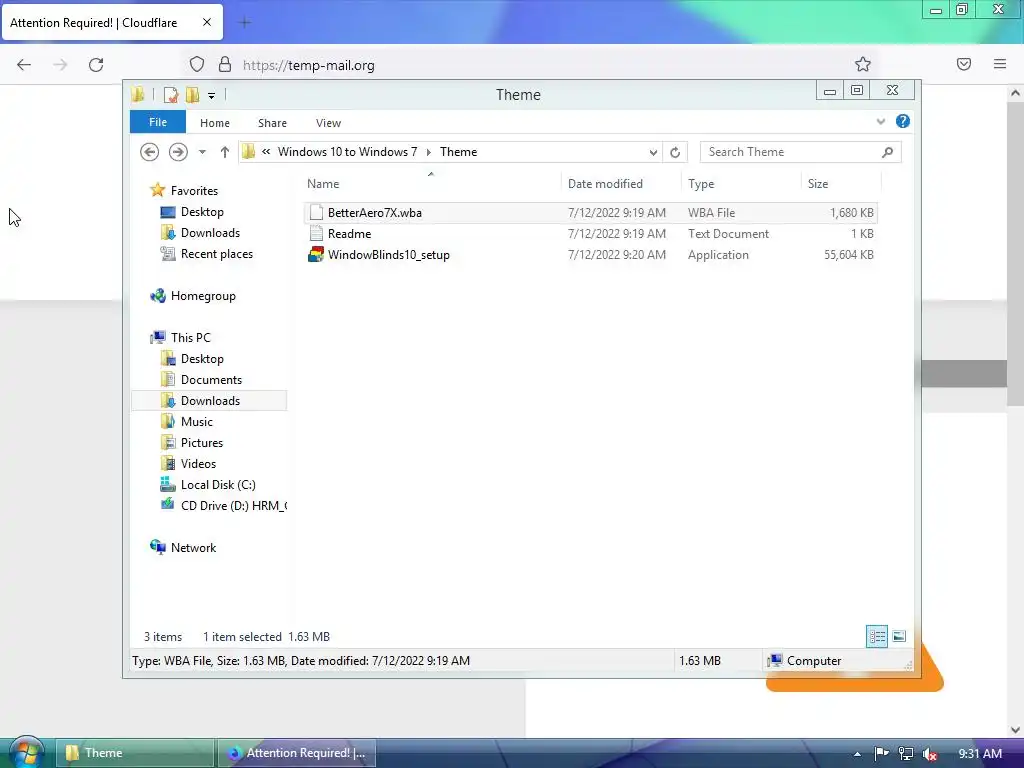Click BetterAero7X.wba file icon

316,212
